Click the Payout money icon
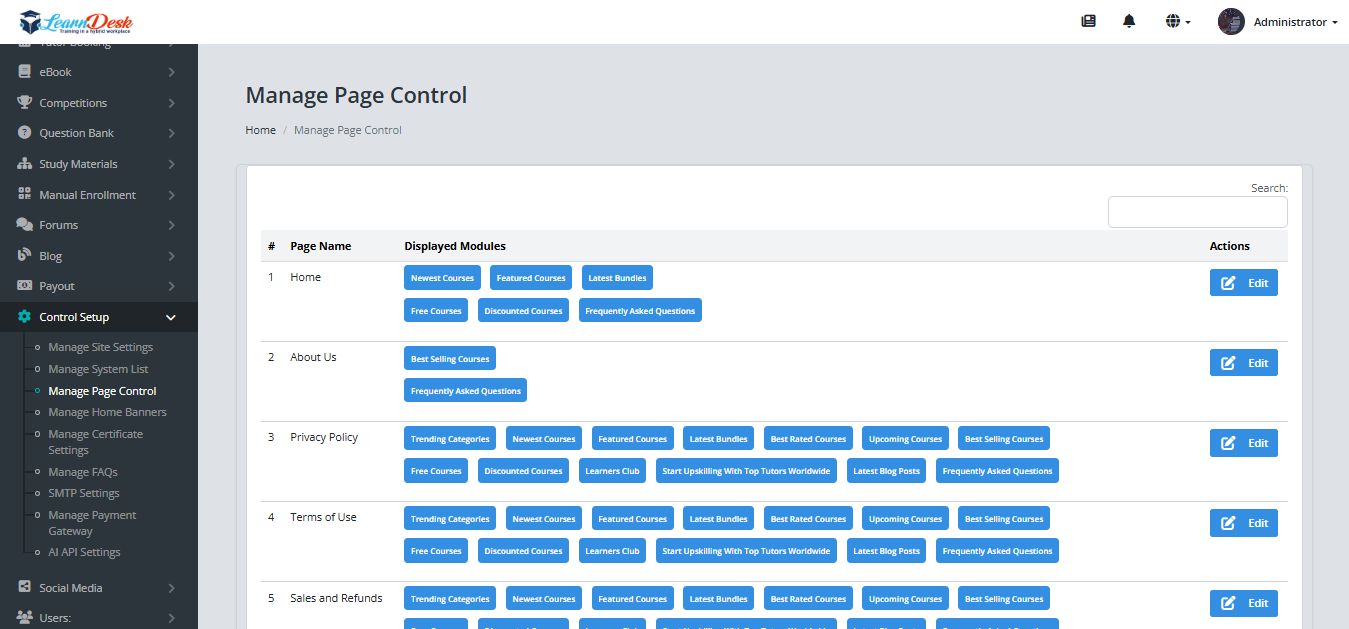1349x629 pixels. pos(25,286)
